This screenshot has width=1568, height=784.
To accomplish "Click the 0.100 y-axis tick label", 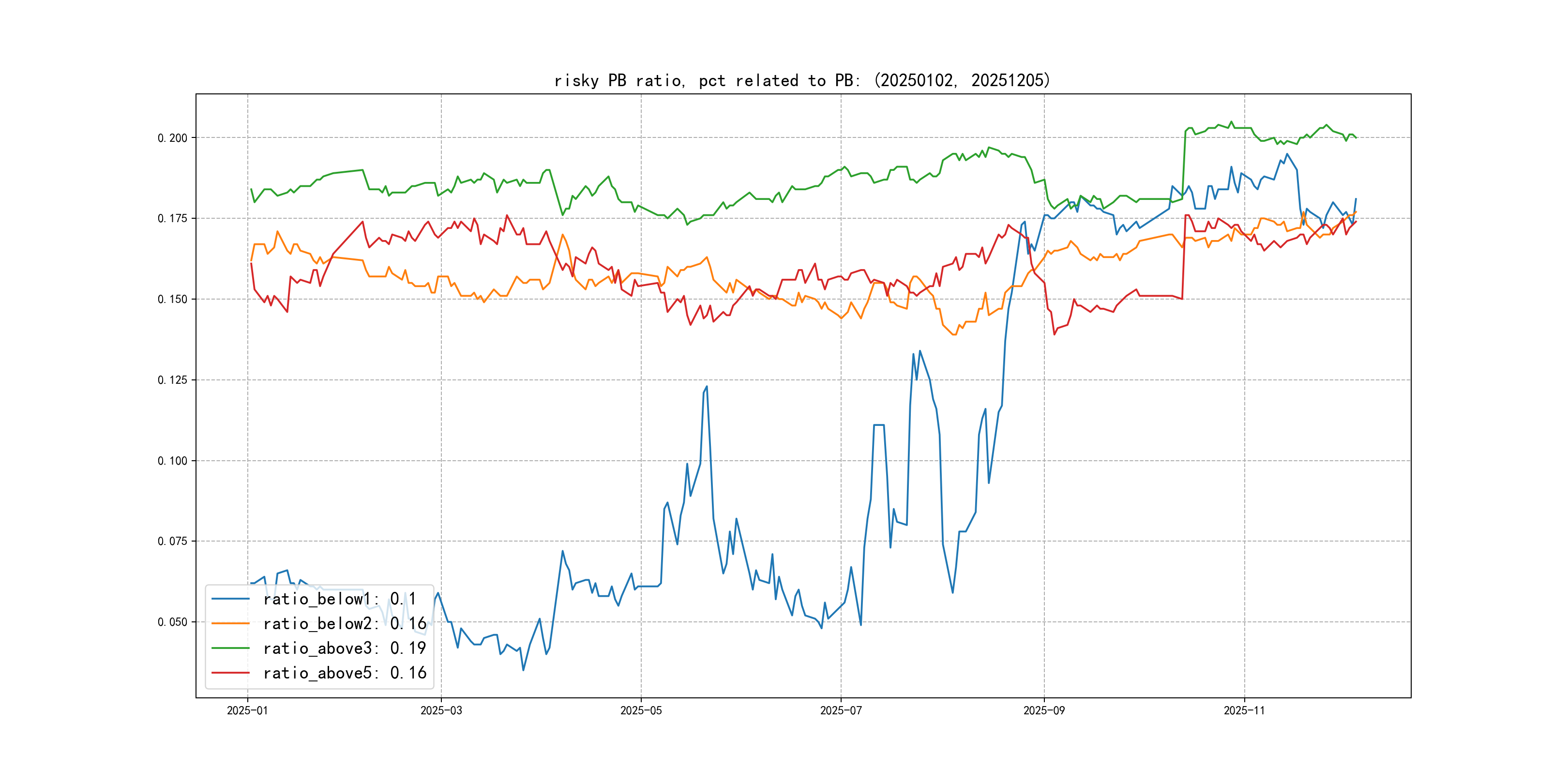I will click(x=172, y=461).
